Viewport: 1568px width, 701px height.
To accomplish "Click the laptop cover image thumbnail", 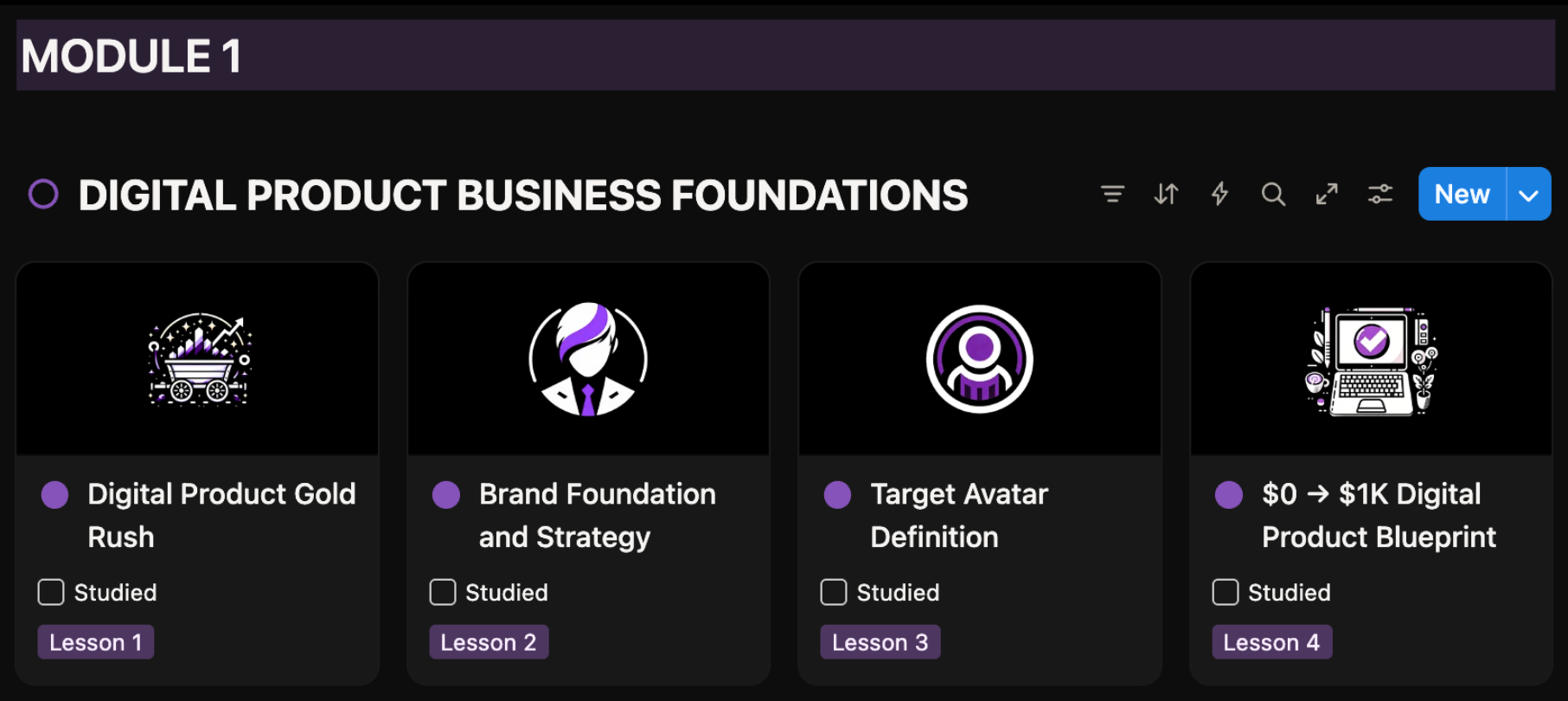I will tap(1372, 359).
